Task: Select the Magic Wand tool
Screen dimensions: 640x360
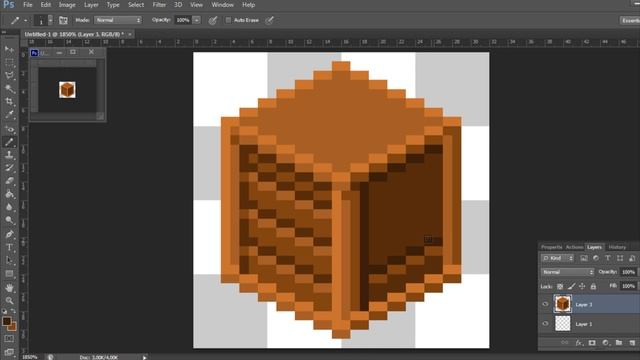Action: [9, 89]
